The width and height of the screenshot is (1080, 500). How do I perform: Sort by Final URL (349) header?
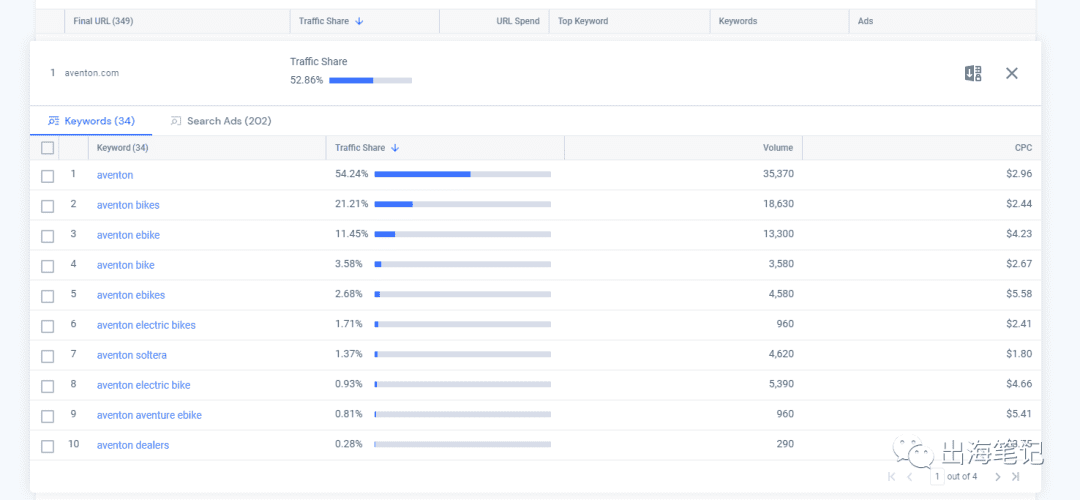click(103, 21)
